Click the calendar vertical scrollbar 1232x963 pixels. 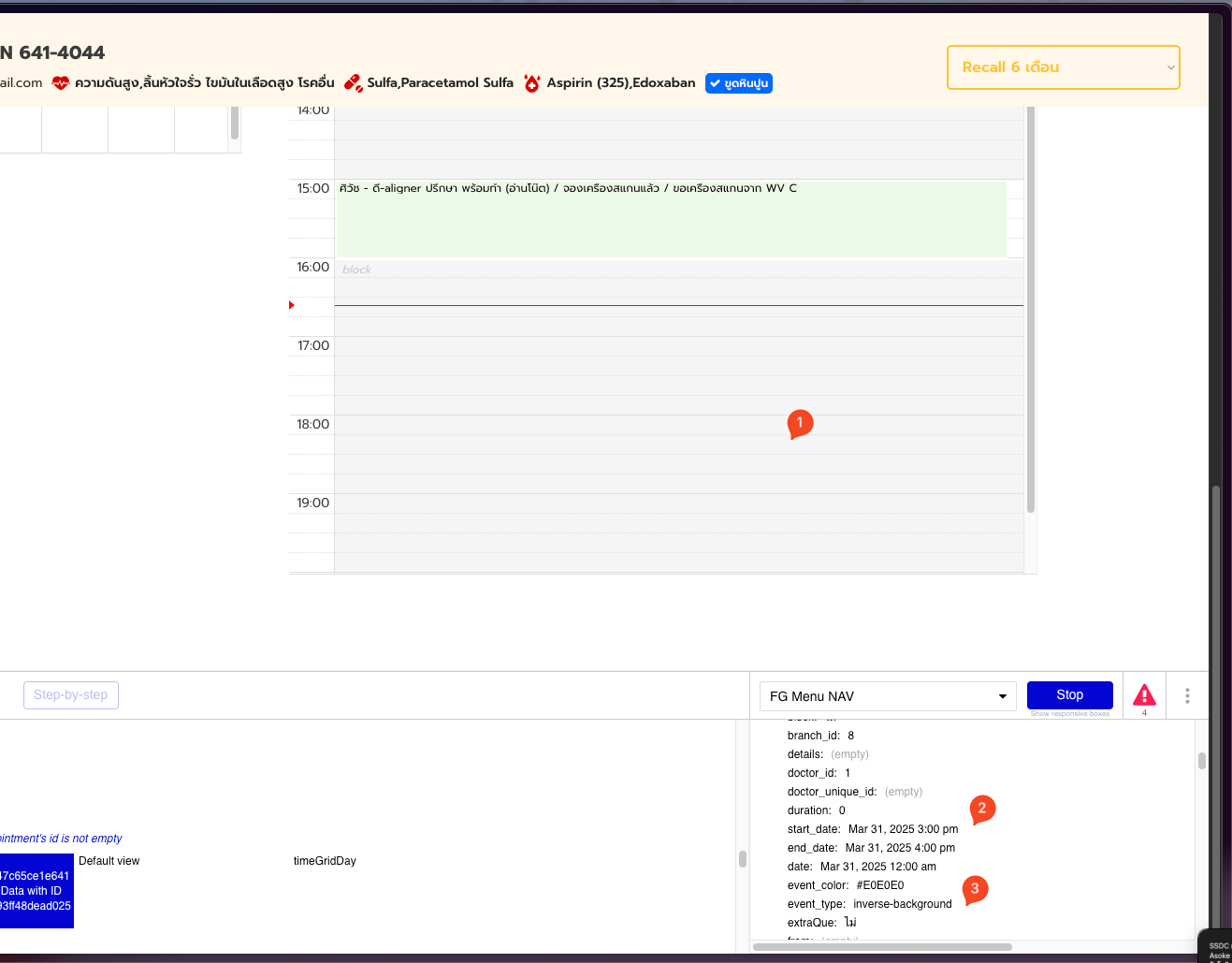tap(1031, 309)
